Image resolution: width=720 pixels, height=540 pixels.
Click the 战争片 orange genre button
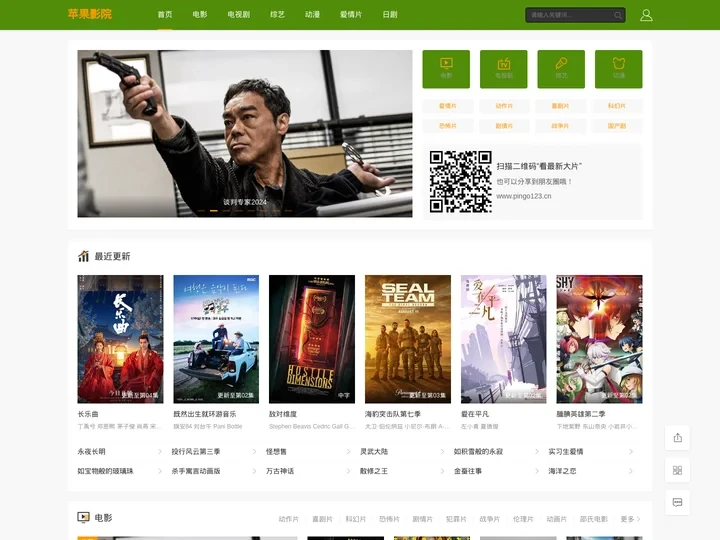point(560,126)
